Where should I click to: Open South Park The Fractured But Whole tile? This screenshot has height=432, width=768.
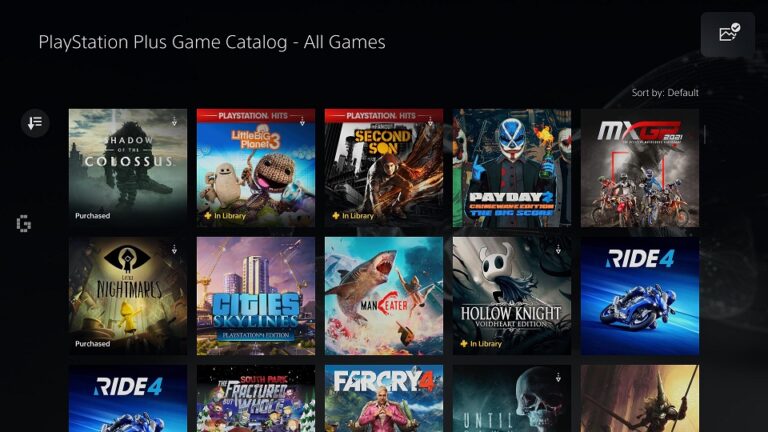(256, 398)
